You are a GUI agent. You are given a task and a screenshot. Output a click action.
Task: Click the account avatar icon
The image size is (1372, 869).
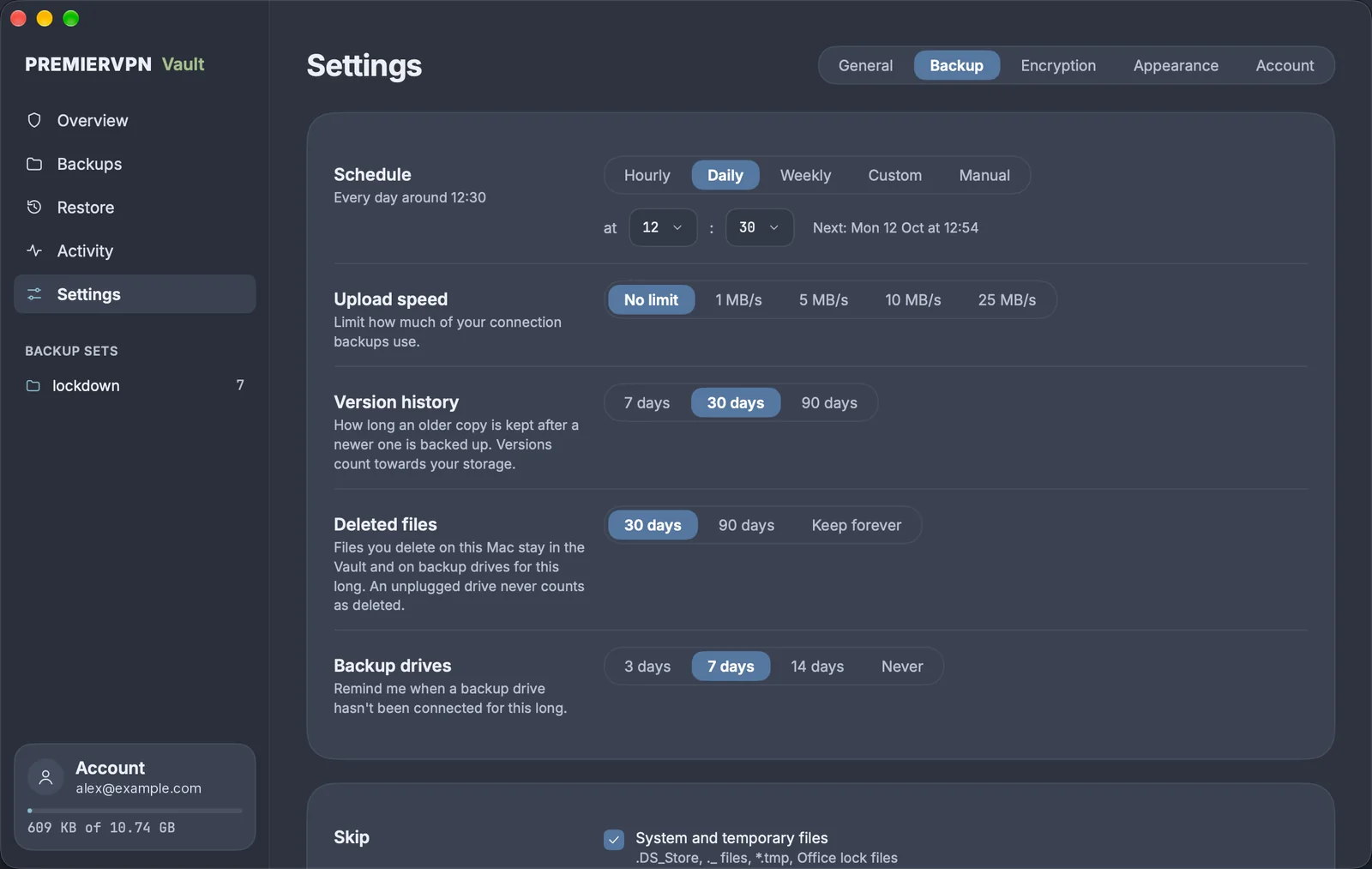pyautogui.click(x=46, y=777)
